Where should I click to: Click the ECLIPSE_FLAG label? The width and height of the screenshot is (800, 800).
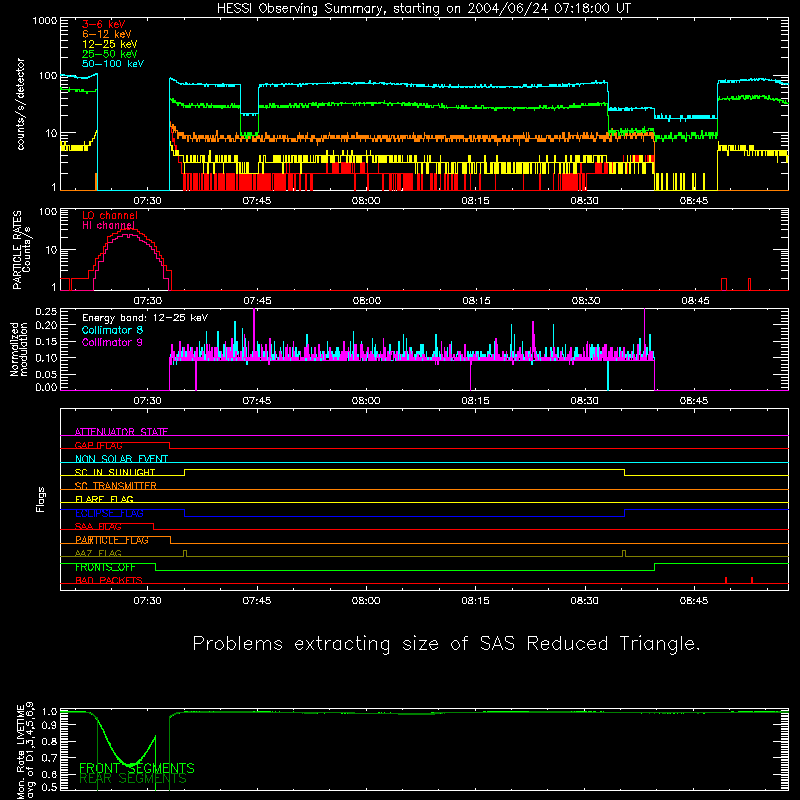pos(109,513)
